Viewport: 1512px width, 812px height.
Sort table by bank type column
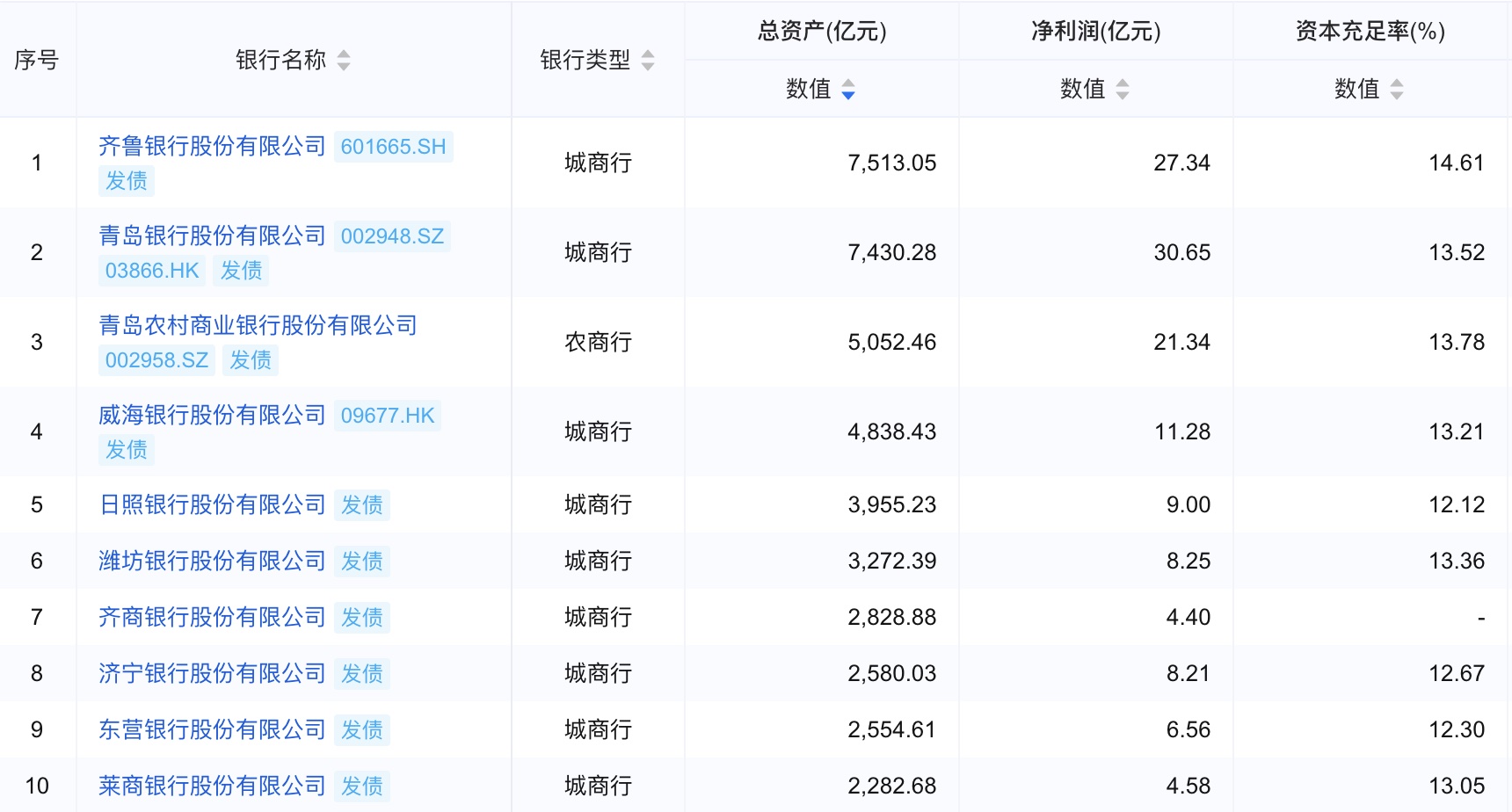point(648,60)
